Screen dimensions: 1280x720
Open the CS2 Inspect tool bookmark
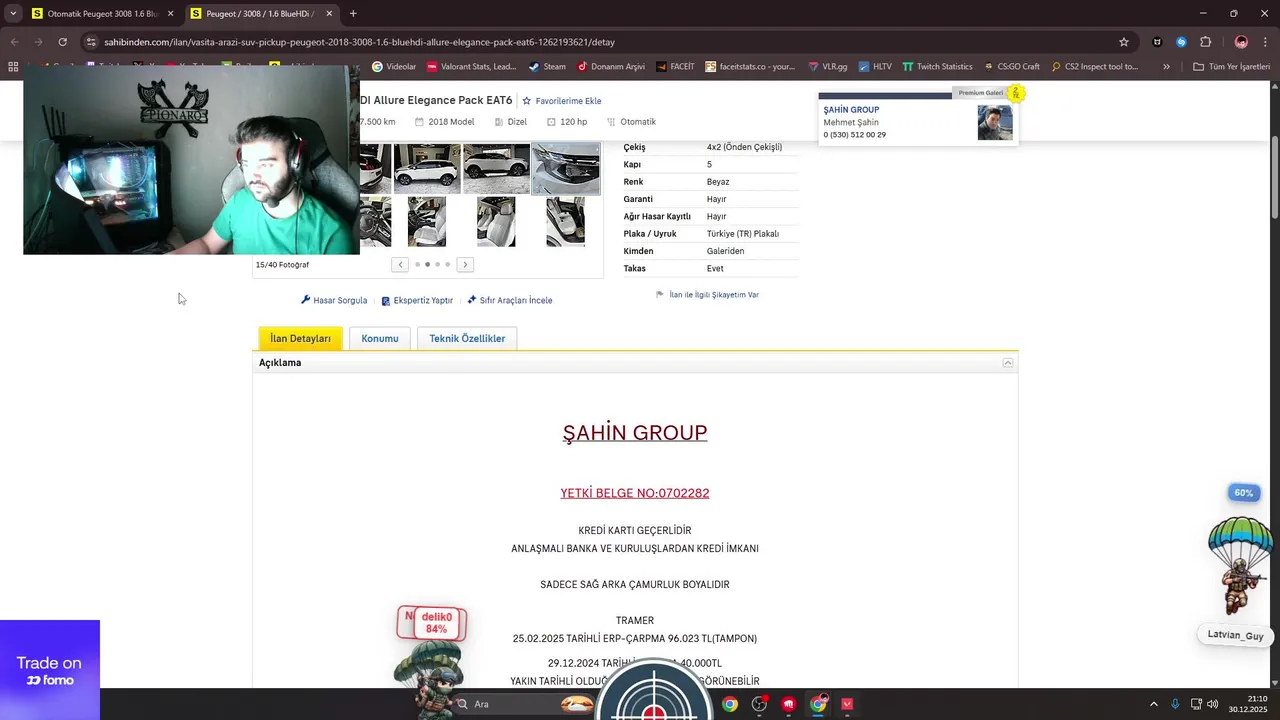[1095, 67]
